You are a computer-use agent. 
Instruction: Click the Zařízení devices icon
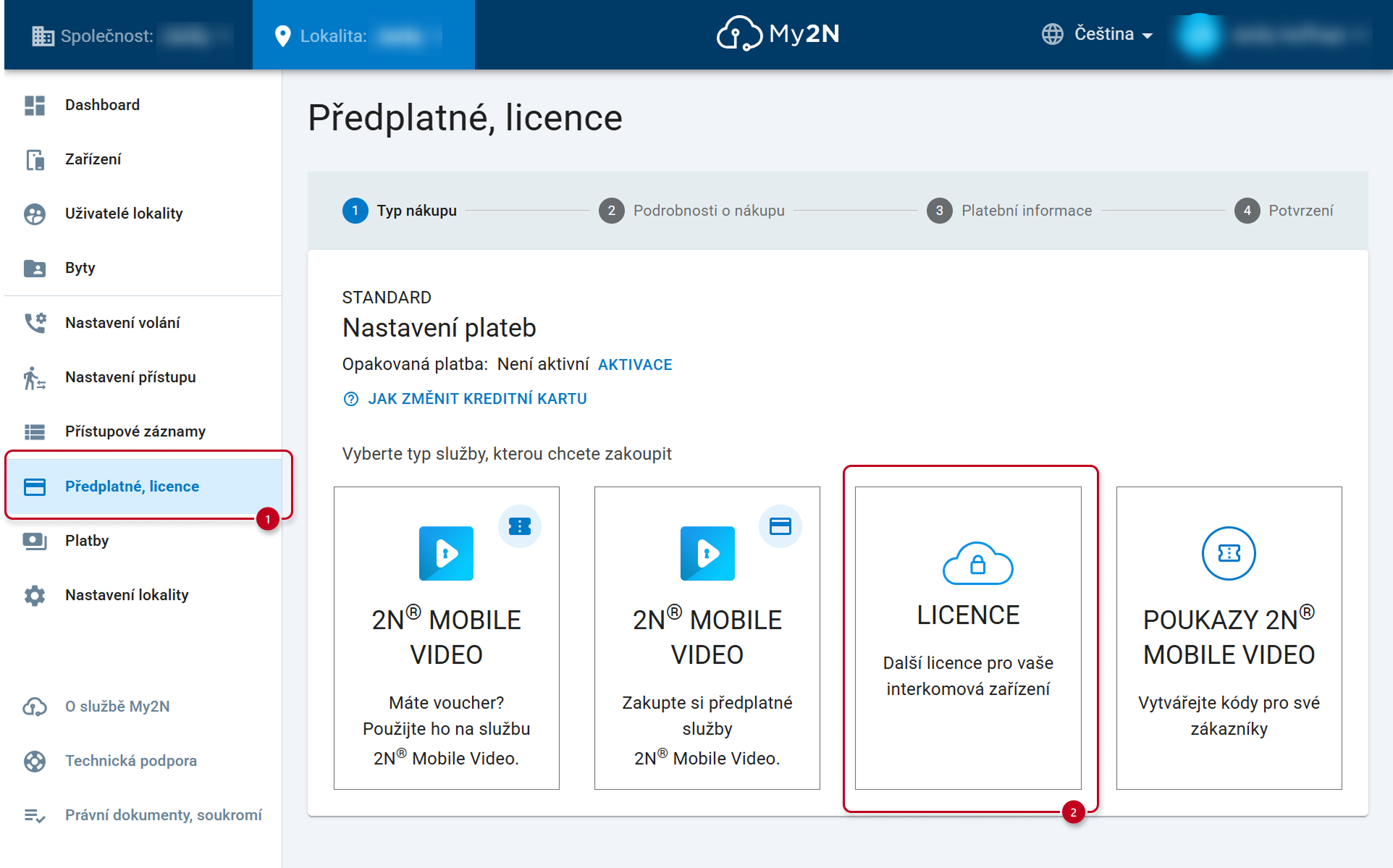point(35,159)
